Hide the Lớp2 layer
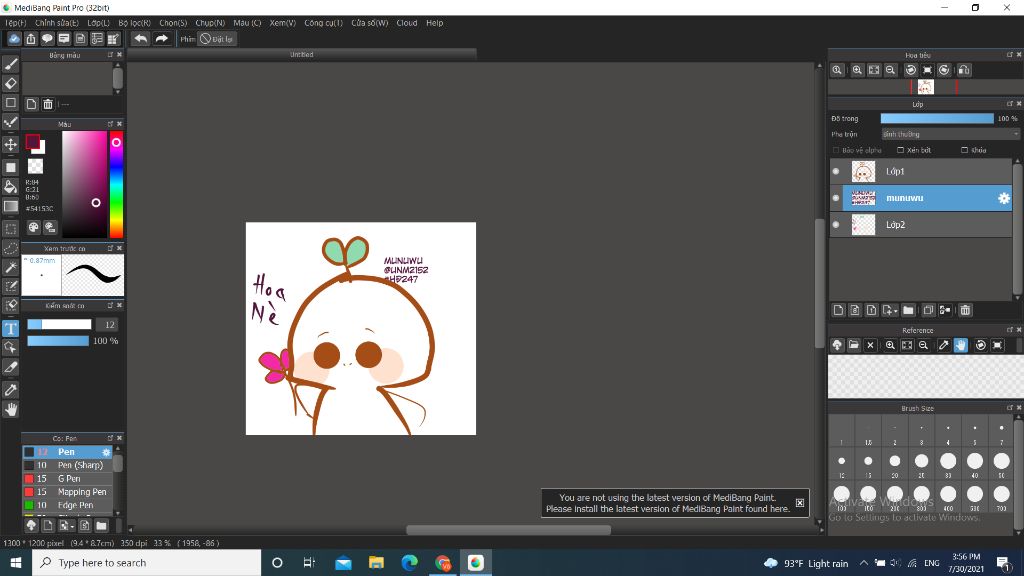The width and height of the screenshot is (1024, 576). pos(836,225)
